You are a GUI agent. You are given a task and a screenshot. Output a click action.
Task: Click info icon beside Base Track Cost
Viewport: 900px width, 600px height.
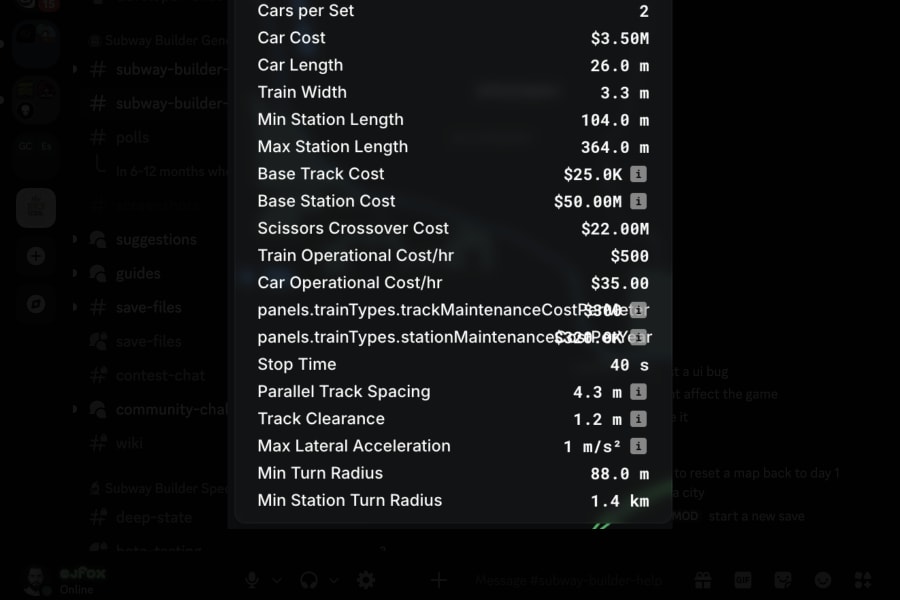pos(638,174)
